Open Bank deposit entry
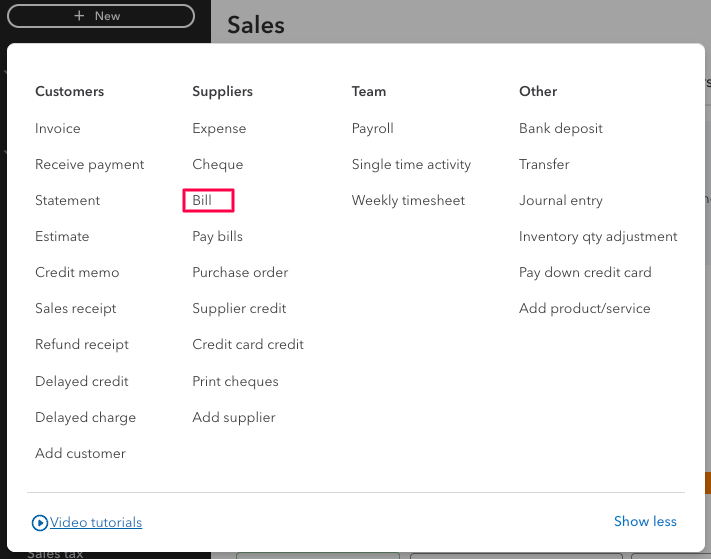711x559 pixels. [560, 128]
